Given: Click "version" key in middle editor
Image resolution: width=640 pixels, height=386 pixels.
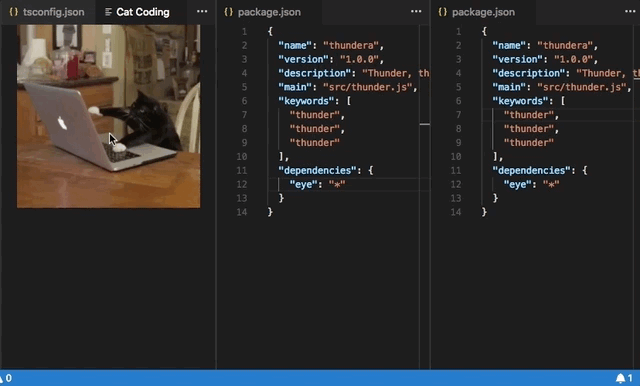Looking at the screenshot, I should 303,59.
